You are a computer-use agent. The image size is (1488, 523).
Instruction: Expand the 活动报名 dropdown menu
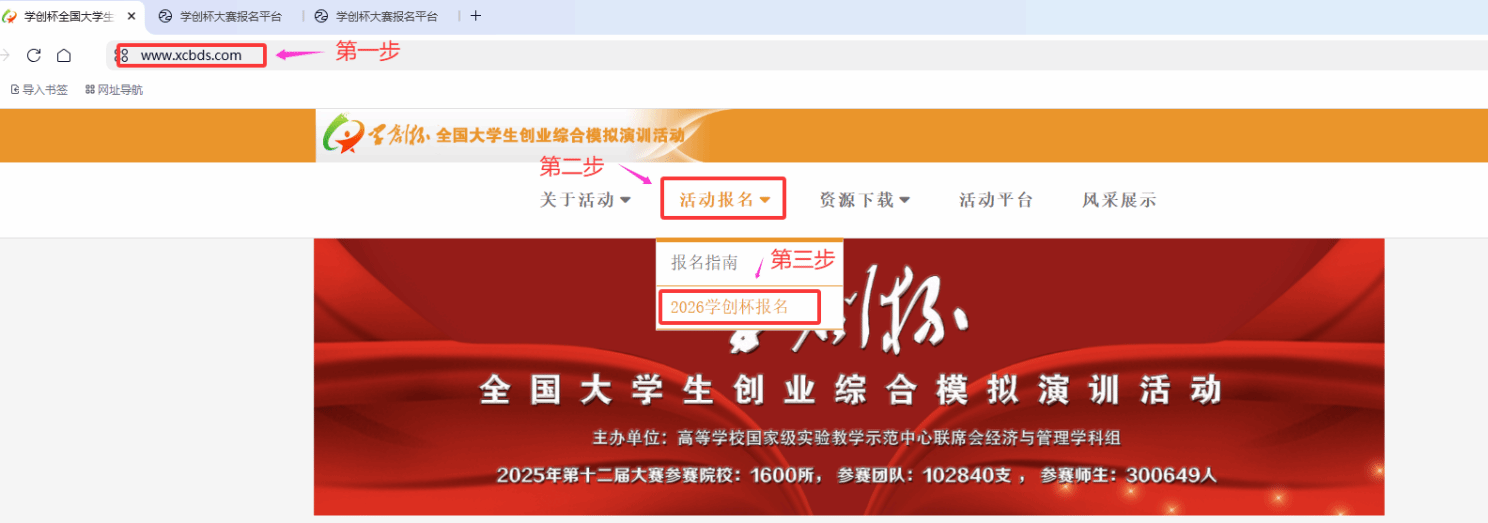click(724, 199)
